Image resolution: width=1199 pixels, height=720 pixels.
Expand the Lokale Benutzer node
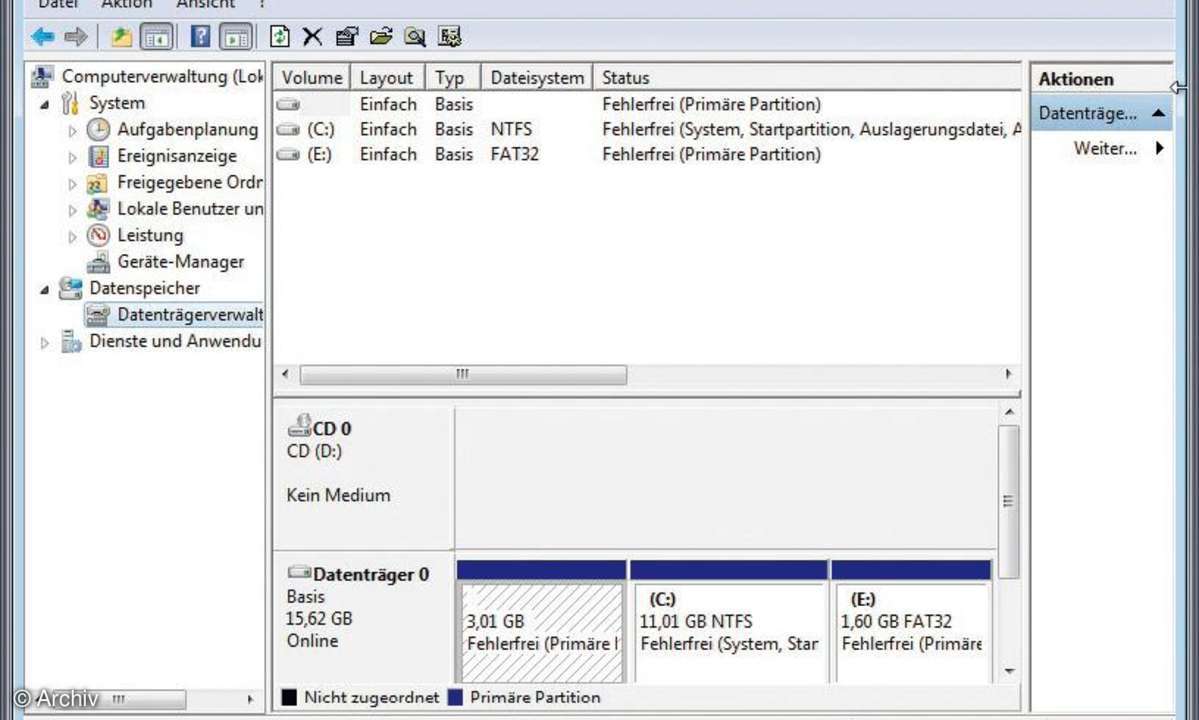[73, 209]
